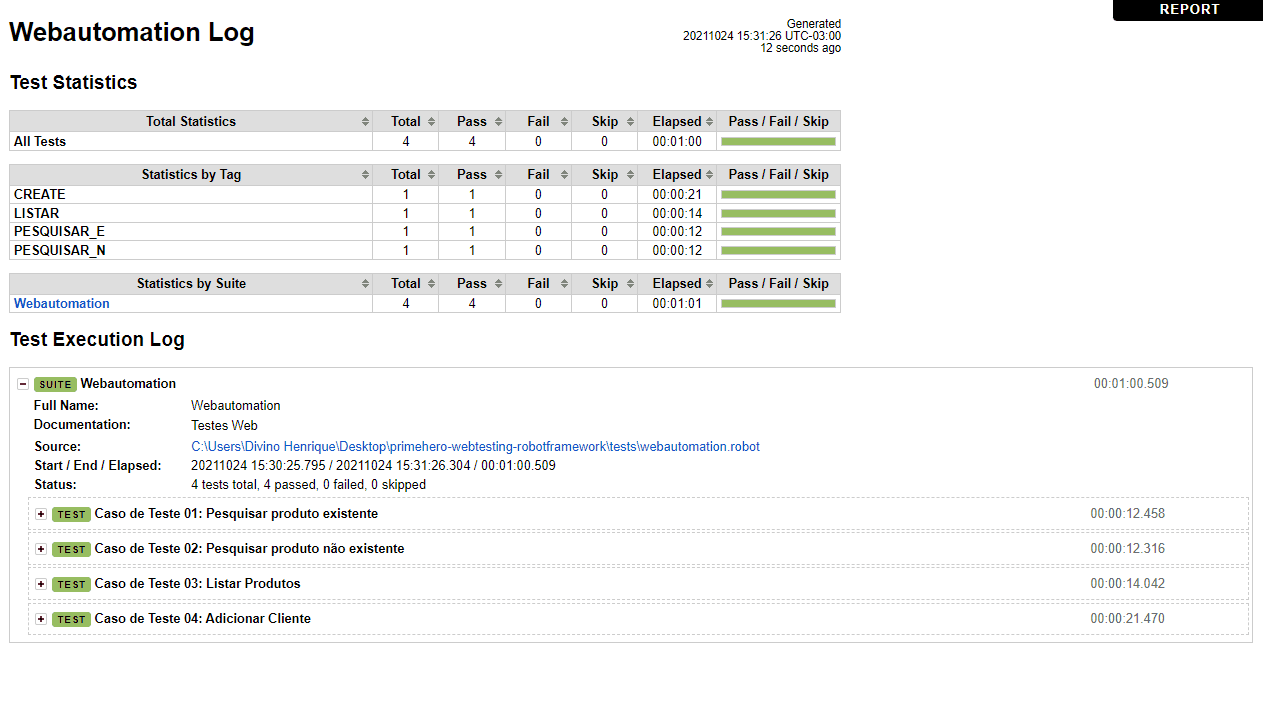
Task: Select the PESQUISAR_E tag row
Action: [425, 231]
